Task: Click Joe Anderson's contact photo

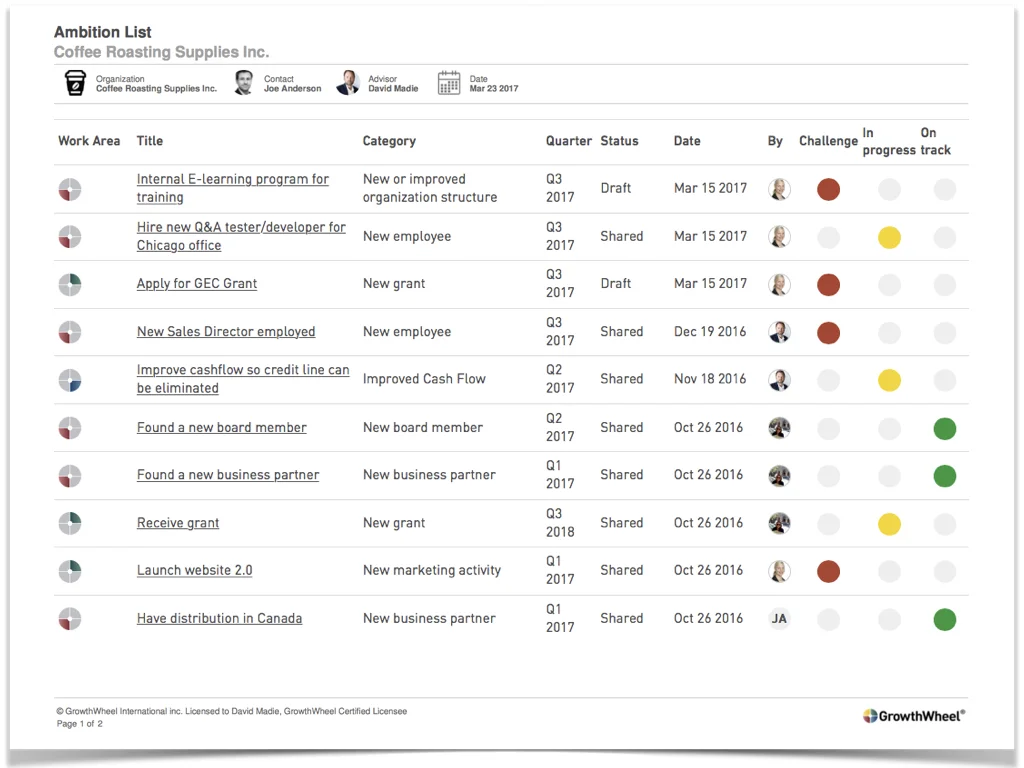Action: click(x=244, y=83)
